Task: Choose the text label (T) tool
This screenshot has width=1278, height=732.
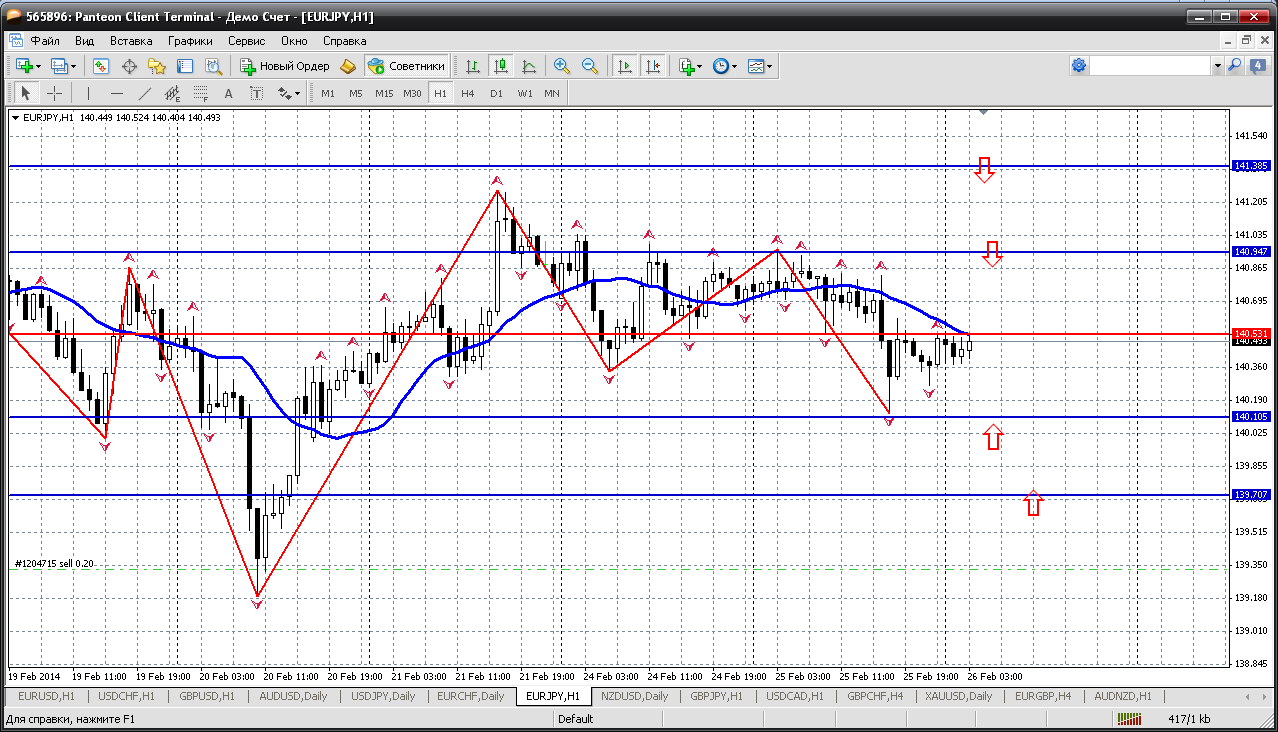Action: pos(256,93)
